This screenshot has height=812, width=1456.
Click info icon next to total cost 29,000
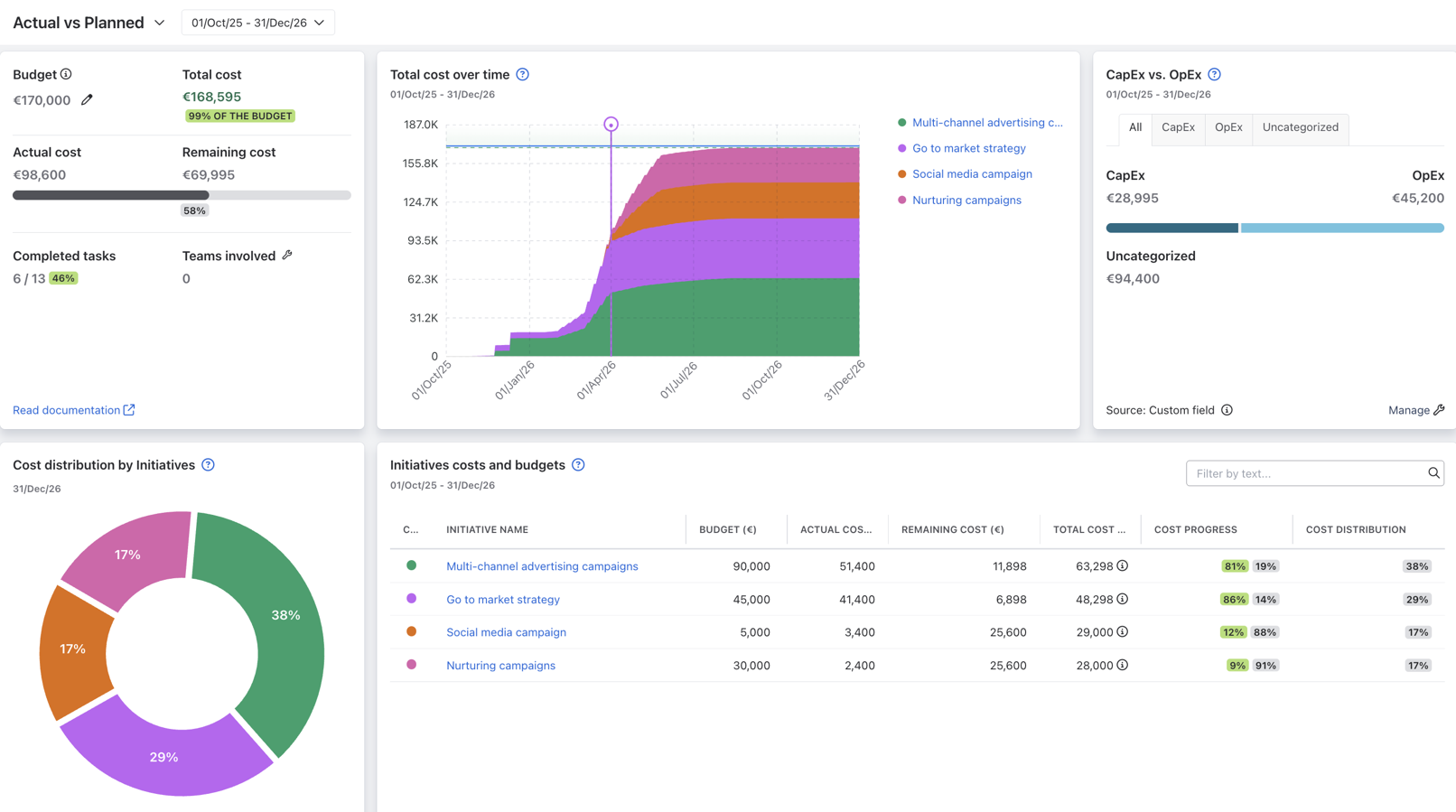pos(1123,632)
